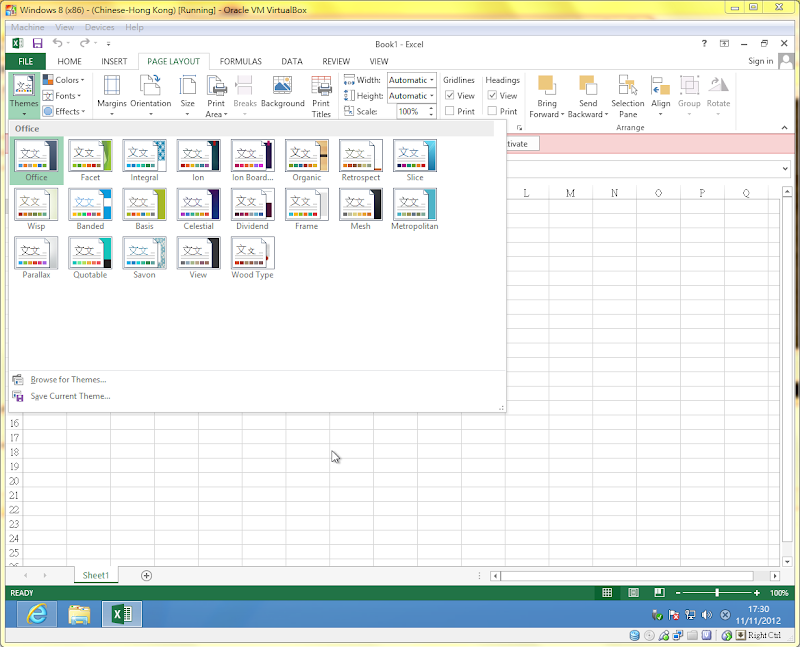Switch to the HOME tab
The height and width of the screenshot is (647, 800).
point(69,61)
